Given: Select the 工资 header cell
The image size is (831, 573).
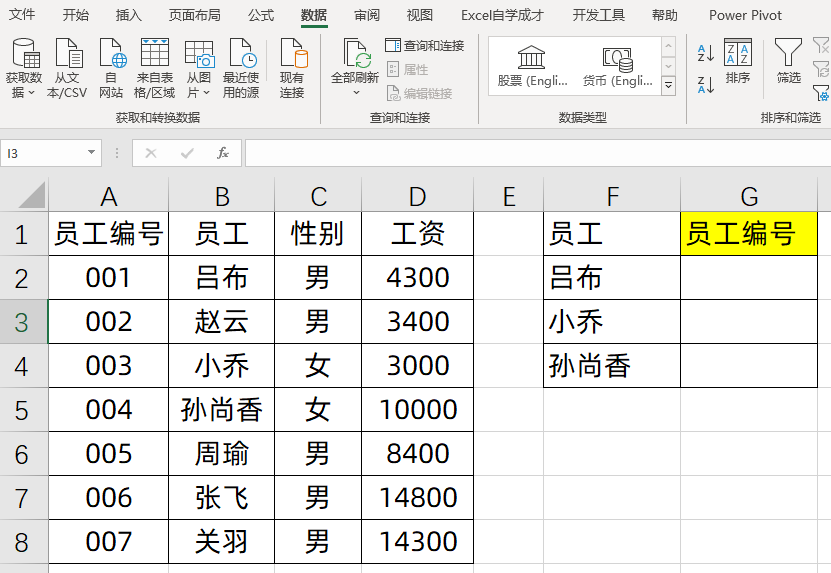Looking at the screenshot, I should click(x=418, y=234).
